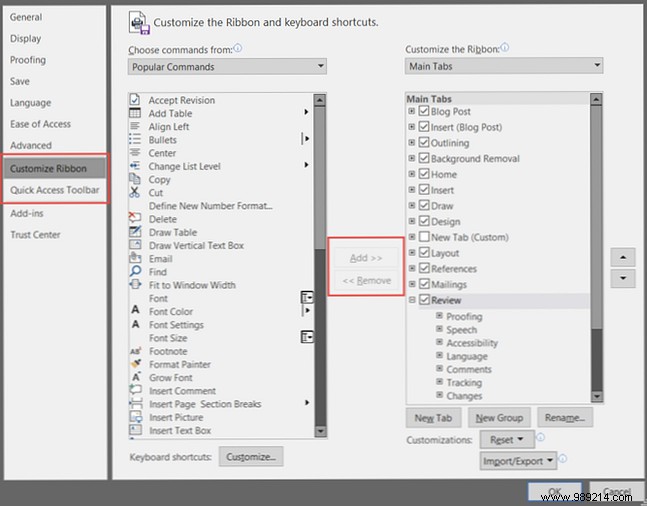The width and height of the screenshot is (647, 506).
Task: Click the Insert Text Box icon
Action: click(136, 430)
